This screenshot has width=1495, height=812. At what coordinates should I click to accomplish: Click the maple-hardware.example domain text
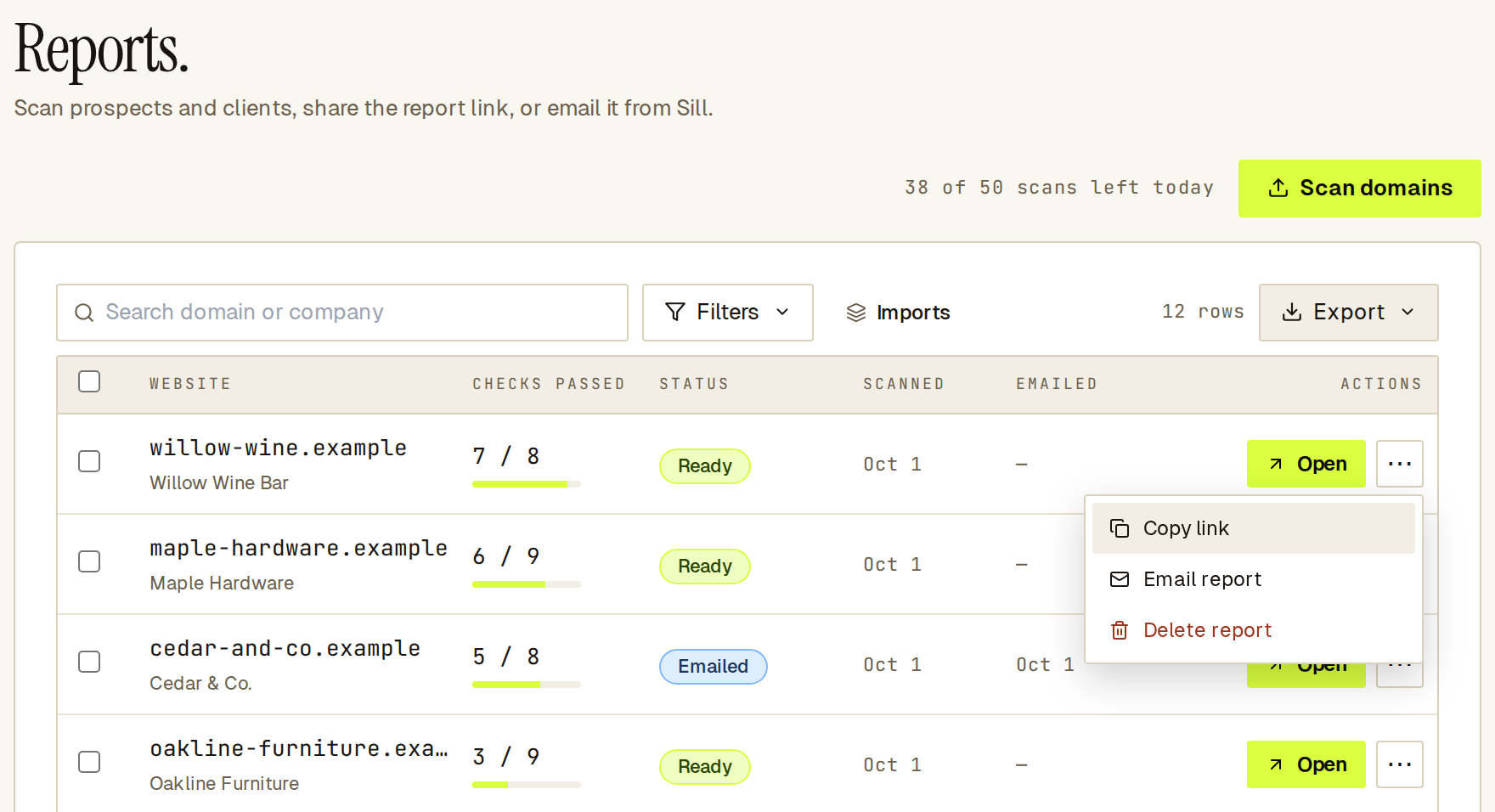(298, 549)
